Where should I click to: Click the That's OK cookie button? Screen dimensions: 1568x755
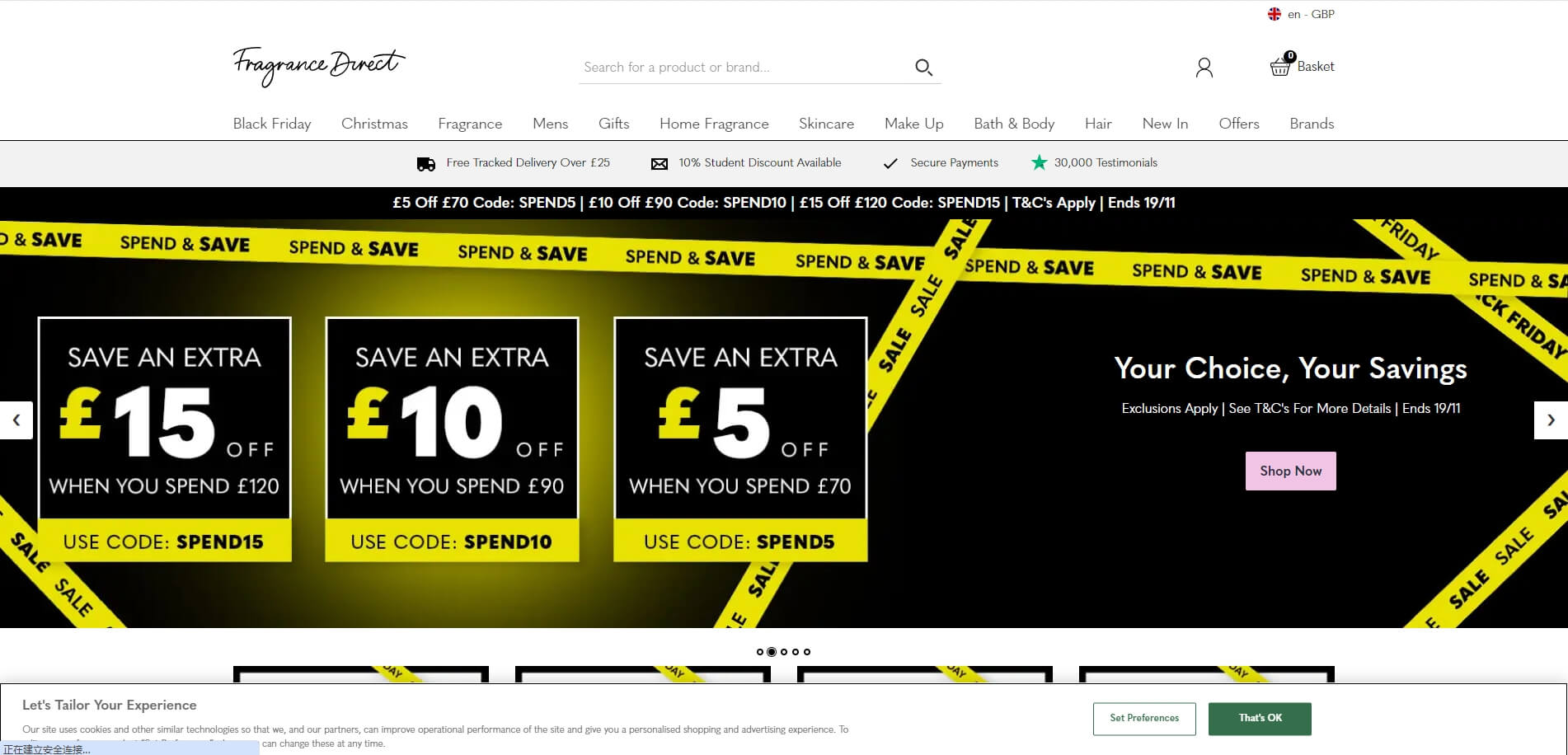click(1260, 719)
